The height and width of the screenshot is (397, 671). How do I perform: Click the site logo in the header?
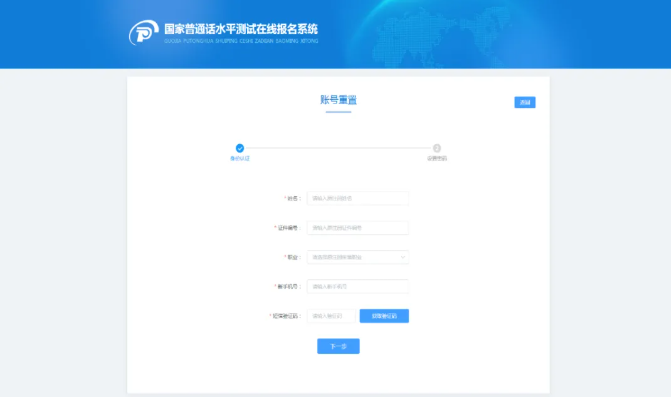tap(143, 33)
